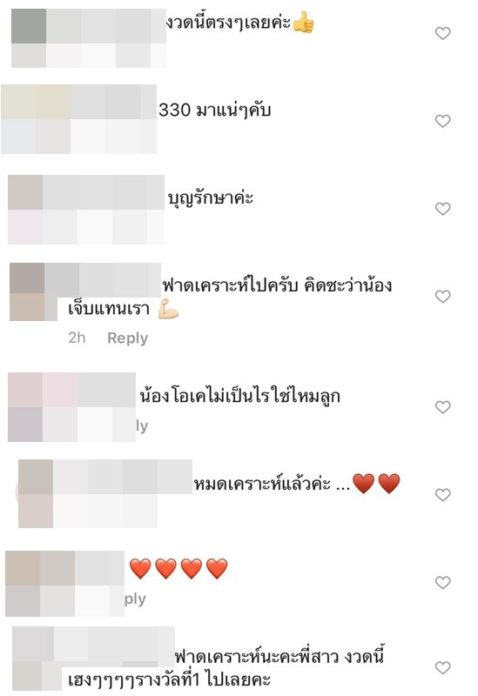This screenshot has width=478, height=696.
Task: Select the comment text "บุญรักษาค่ะ"
Action: coord(211,198)
